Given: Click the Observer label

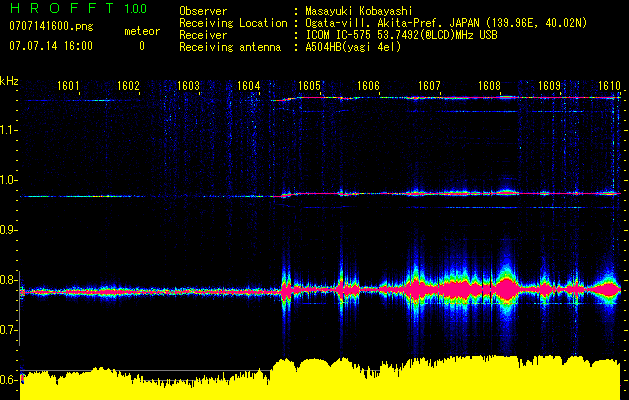Looking at the screenshot, I should (x=203, y=11).
